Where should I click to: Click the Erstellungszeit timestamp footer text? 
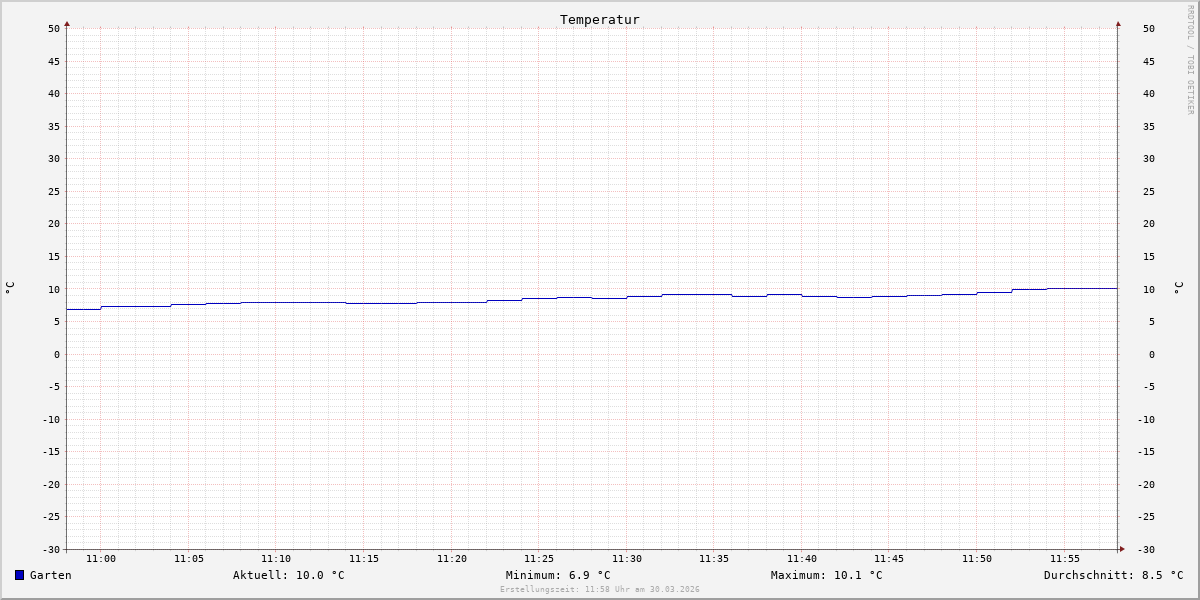click(x=600, y=589)
